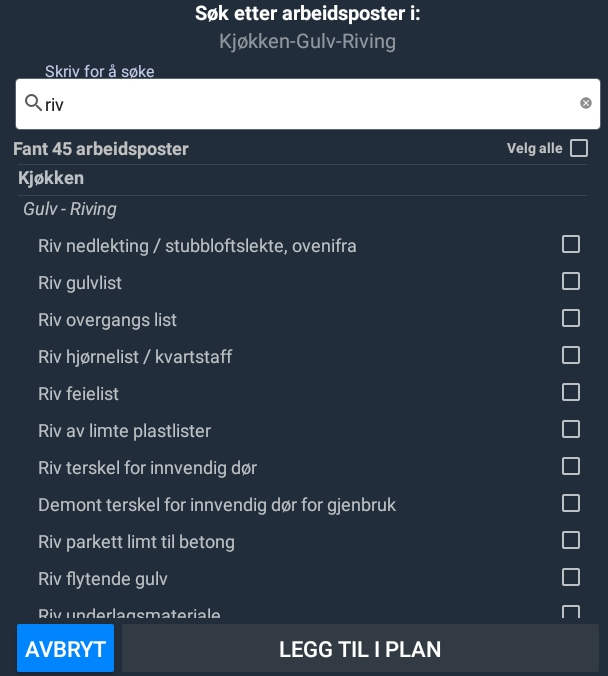Tick the 'Riv gulvlist' checkbox
Screen dimensions: 608x676
pos(571,281)
